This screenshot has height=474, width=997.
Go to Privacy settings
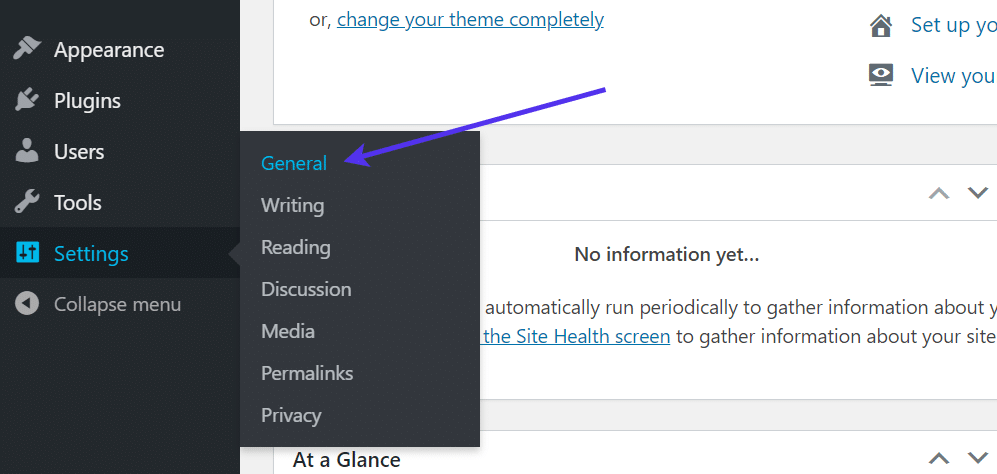click(x=291, y=416)
